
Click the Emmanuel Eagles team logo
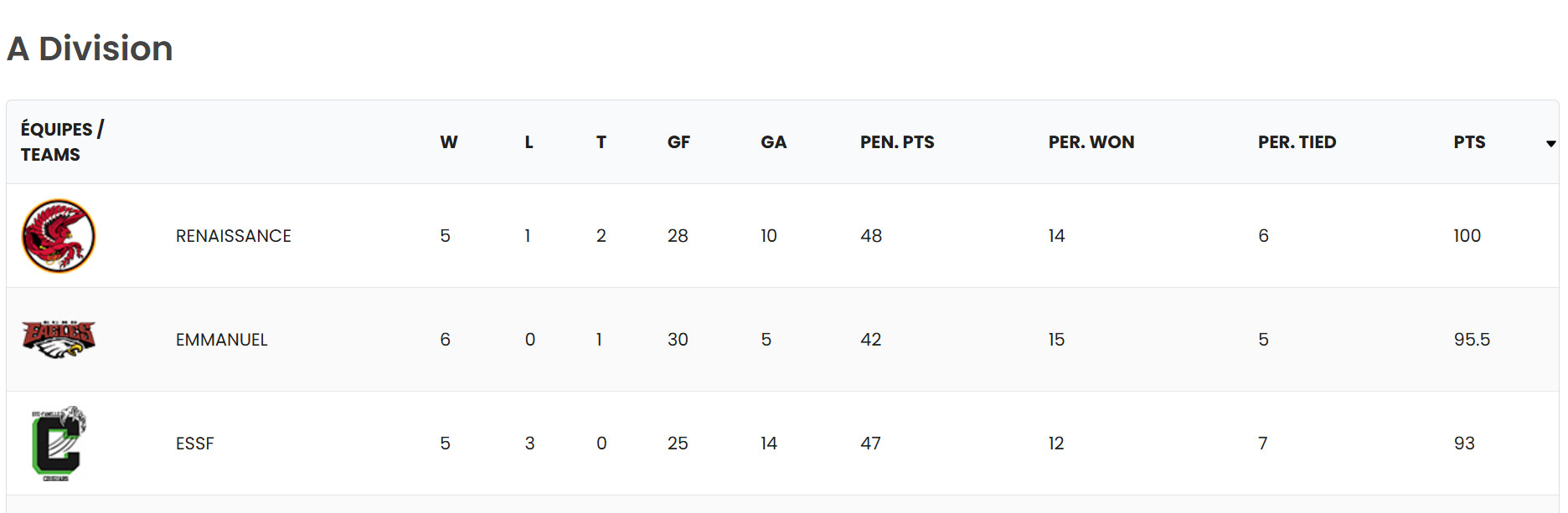[x=59, y=339]
